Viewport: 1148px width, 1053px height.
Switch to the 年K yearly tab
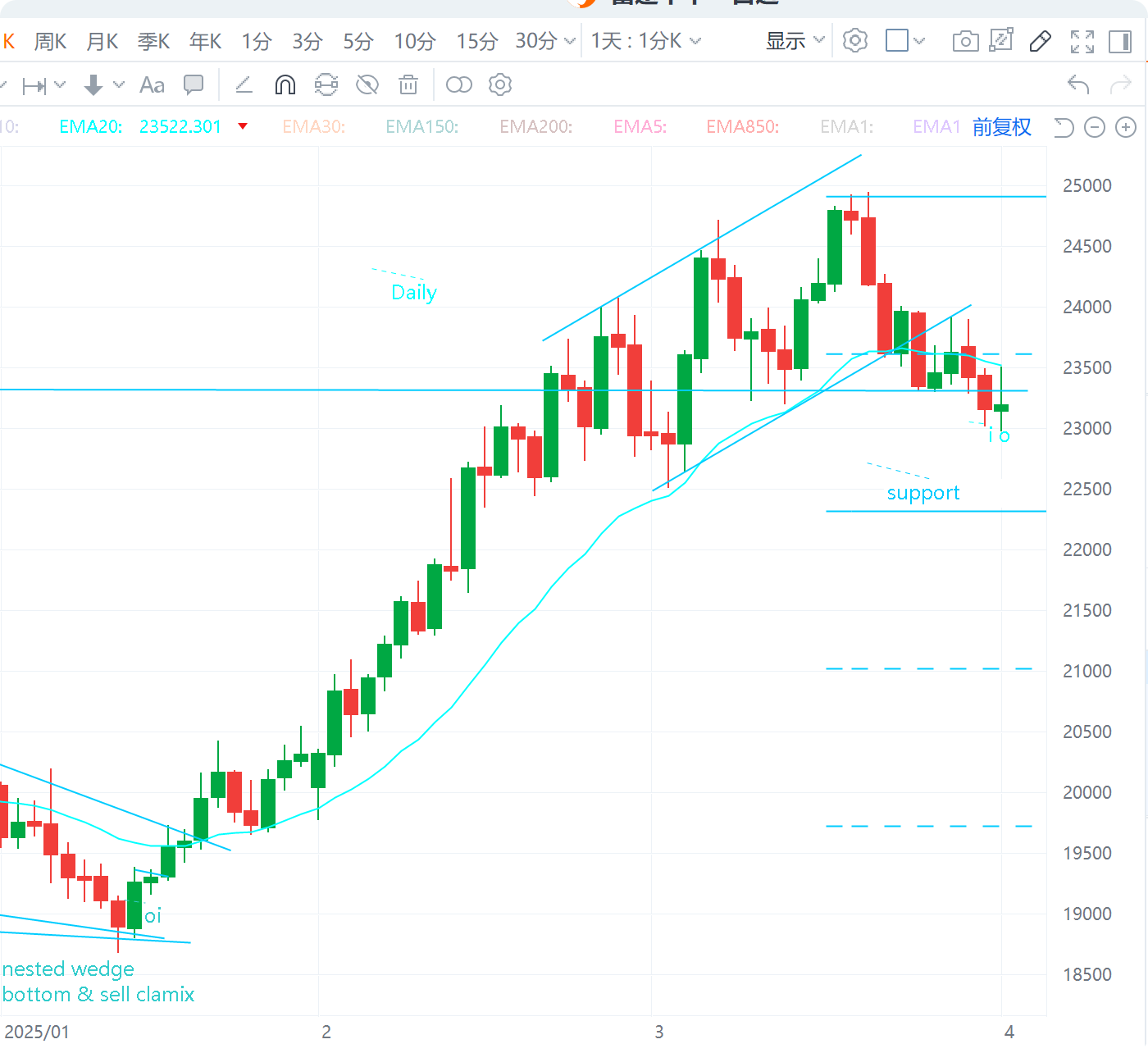click(x=206, y=41)
